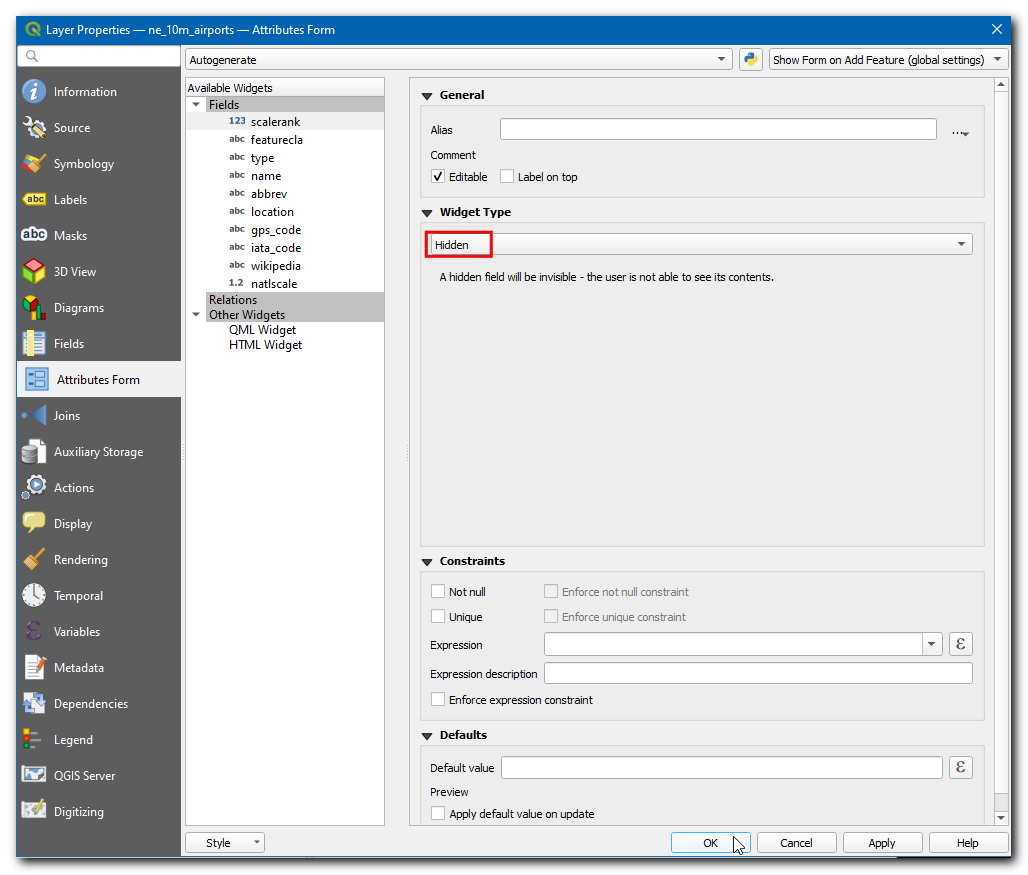The image size is (1028, 875).
Task: Open the Temporal clock icon
Action: pos(35,596)
